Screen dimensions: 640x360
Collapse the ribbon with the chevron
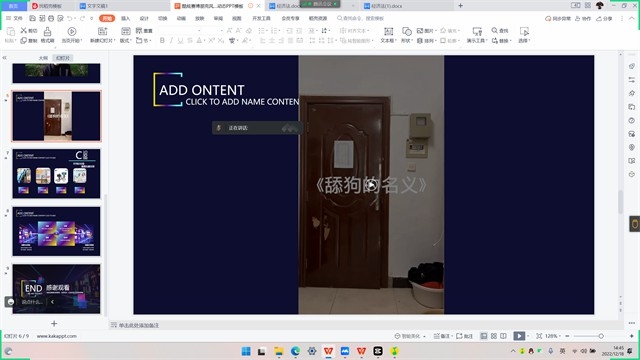click(631, 18)
